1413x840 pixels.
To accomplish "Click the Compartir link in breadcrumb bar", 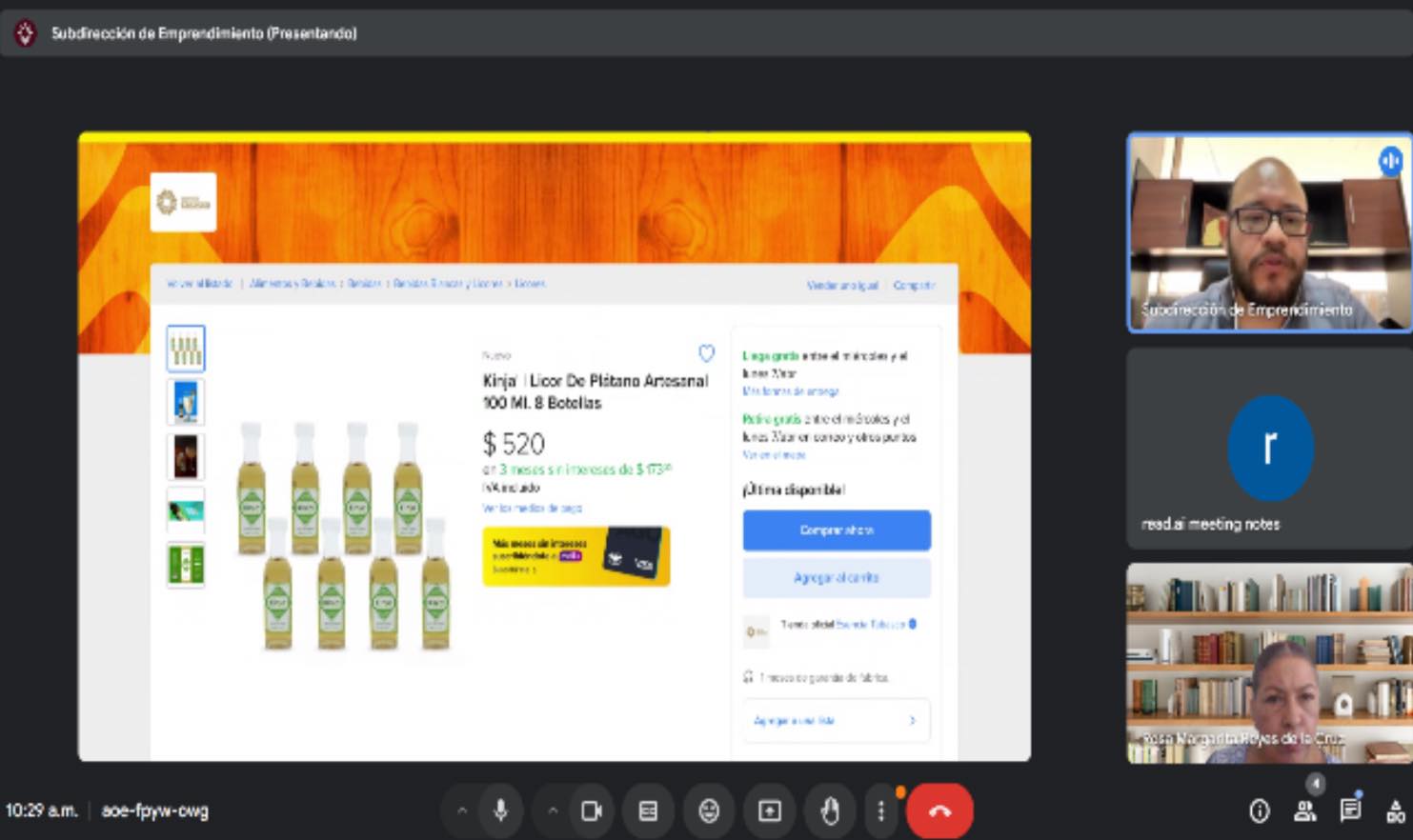I will click(914, 286).
